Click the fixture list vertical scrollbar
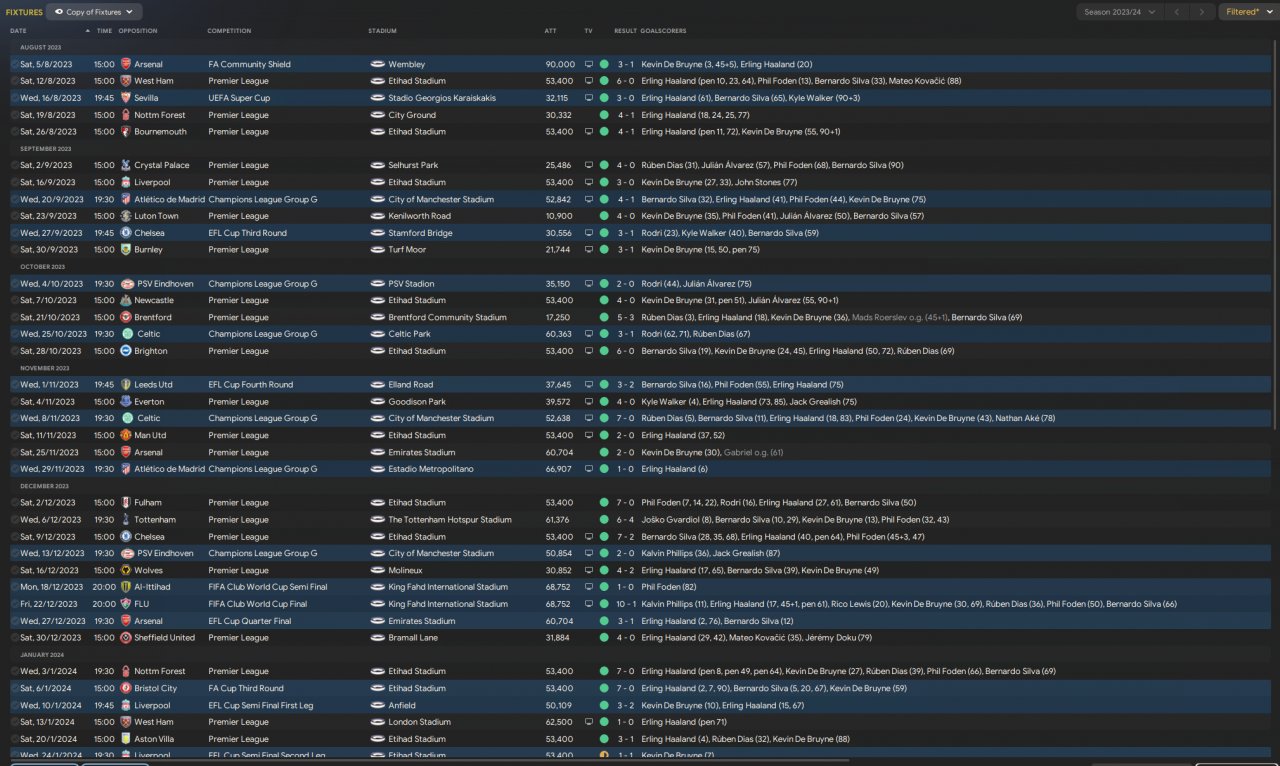This screenshot has height=766, width=1280. pyautogui.click(x=1275, y=235)
